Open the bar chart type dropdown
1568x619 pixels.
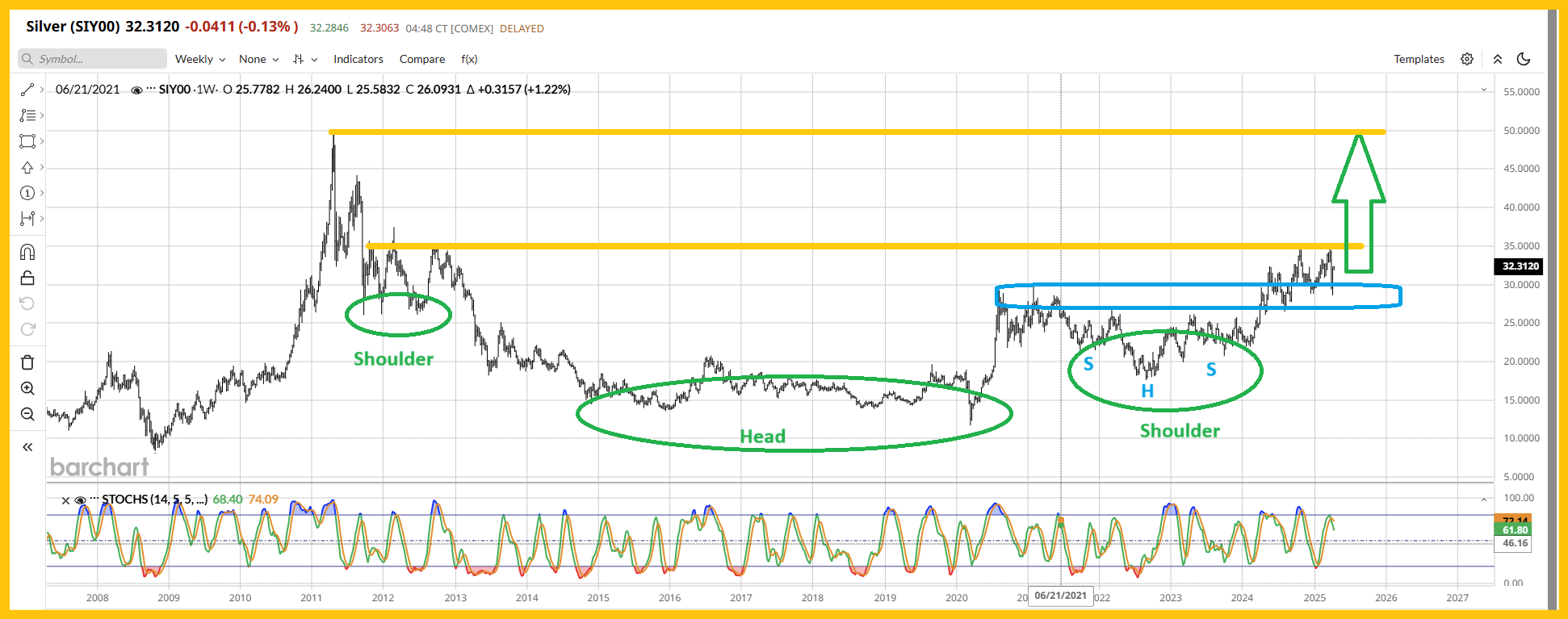[305, 59]
